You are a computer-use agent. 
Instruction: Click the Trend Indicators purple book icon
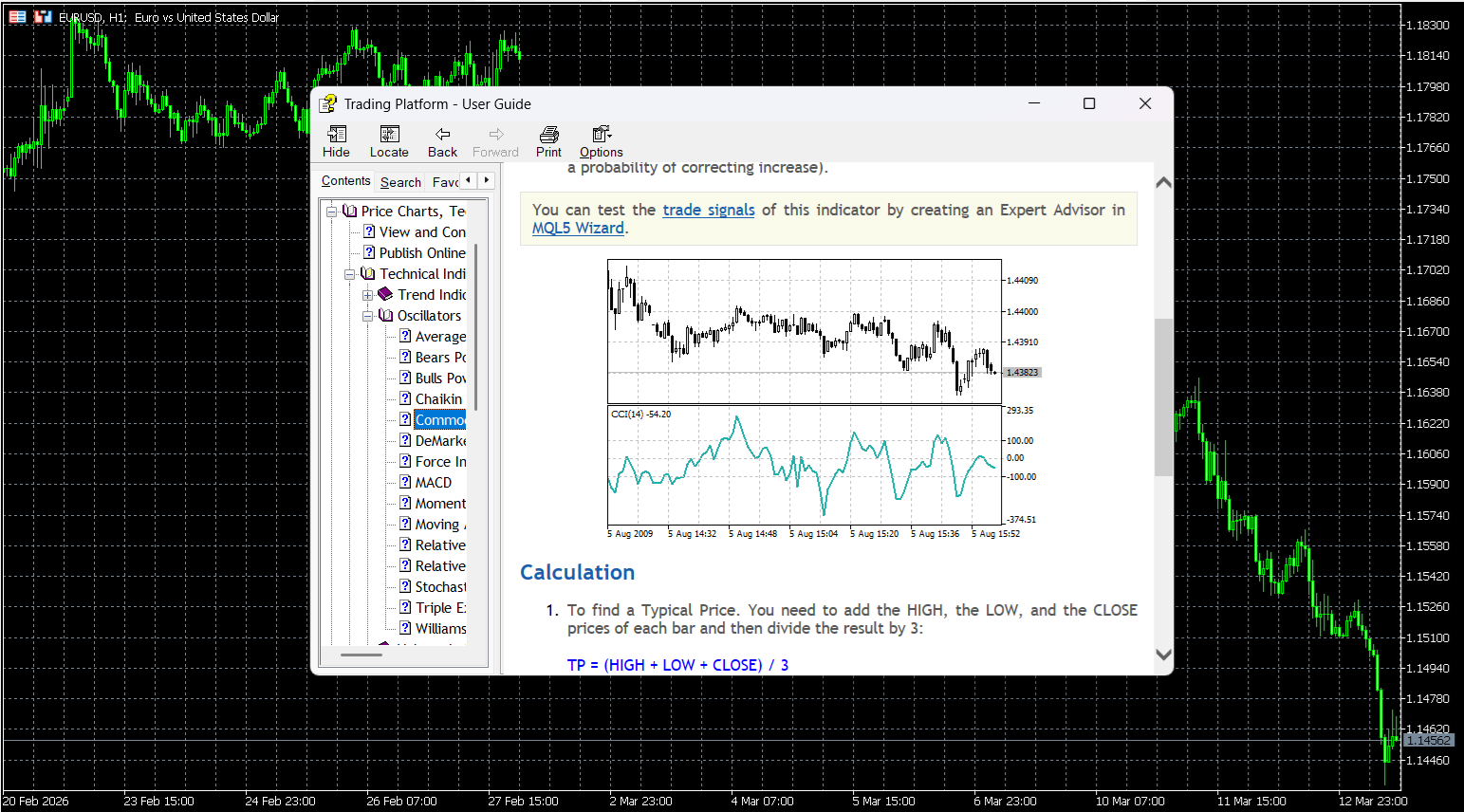[385, 294]
